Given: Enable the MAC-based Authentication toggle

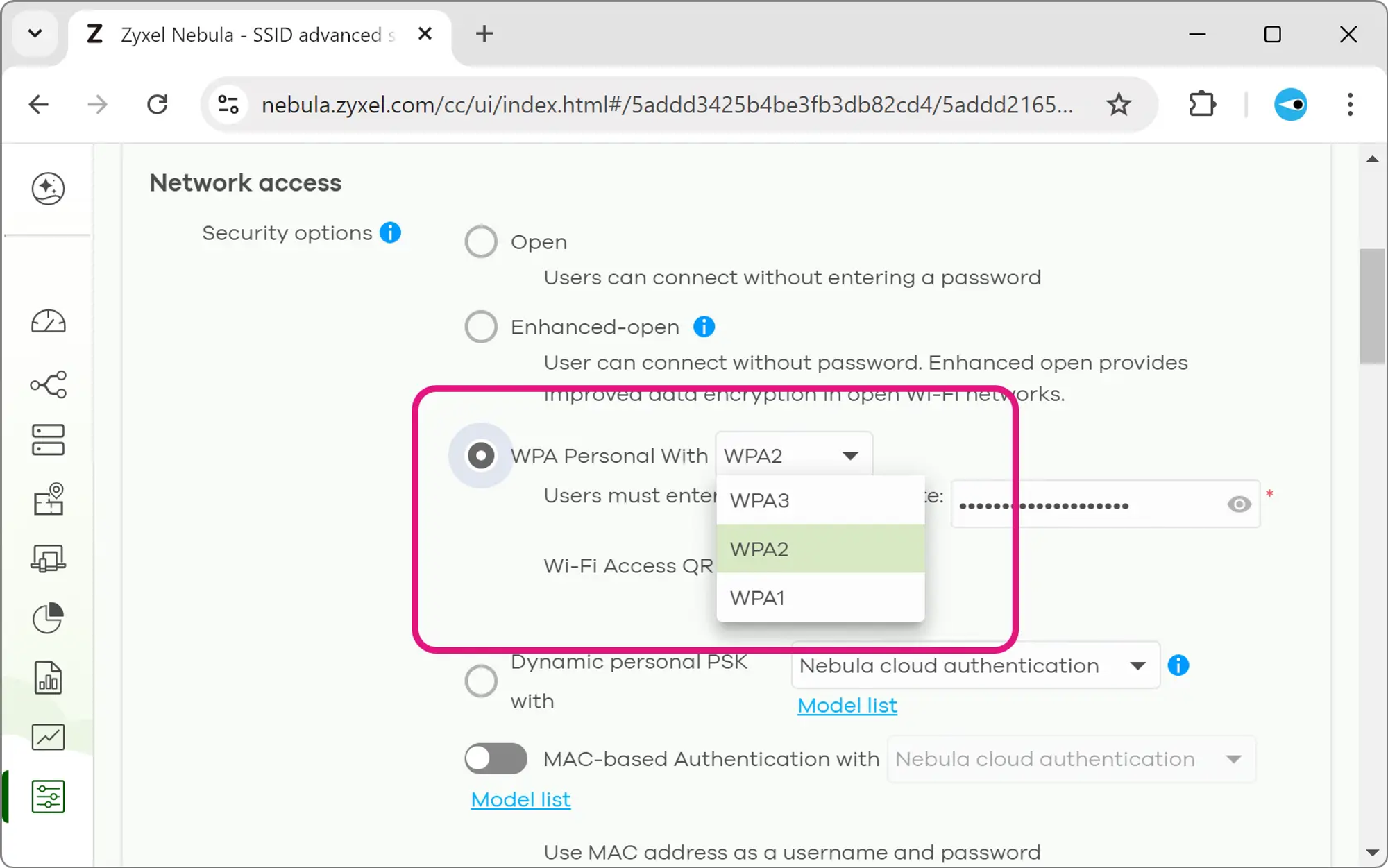Looking at the screenshot, I should point(496,758).
